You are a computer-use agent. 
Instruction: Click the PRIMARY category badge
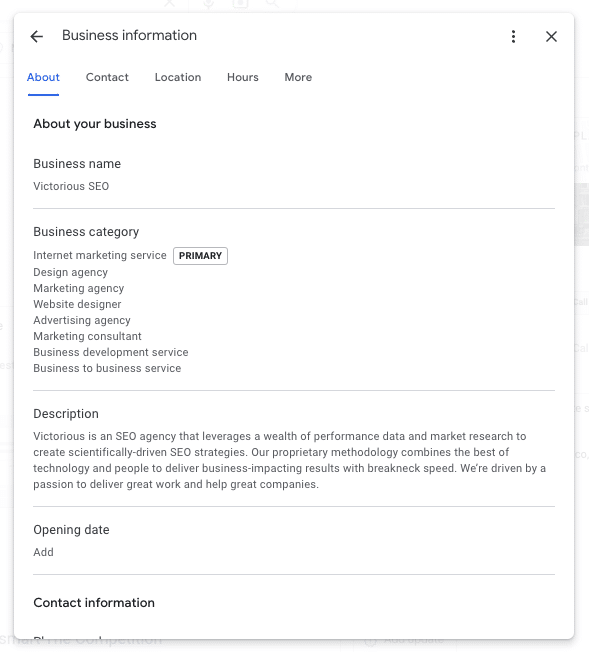[200, 256]
